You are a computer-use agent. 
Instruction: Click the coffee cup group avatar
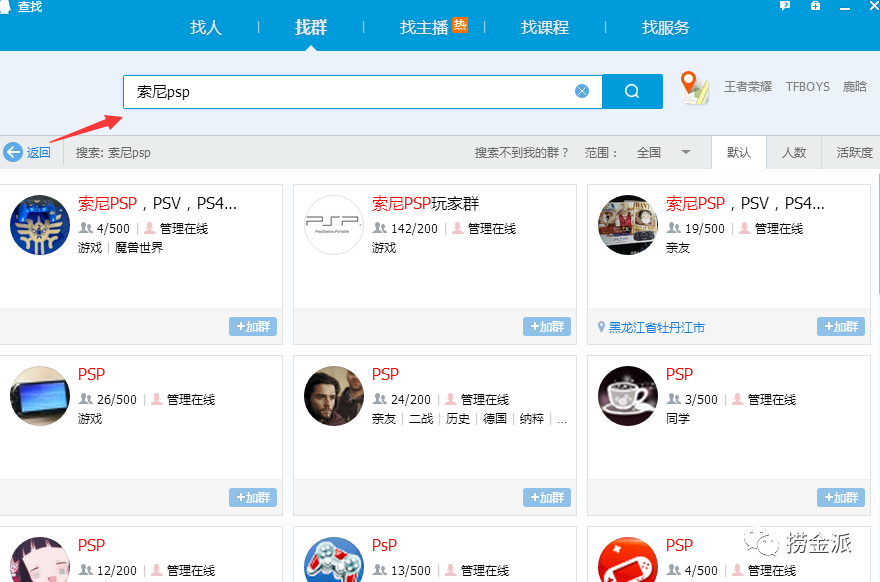point(627,396)
